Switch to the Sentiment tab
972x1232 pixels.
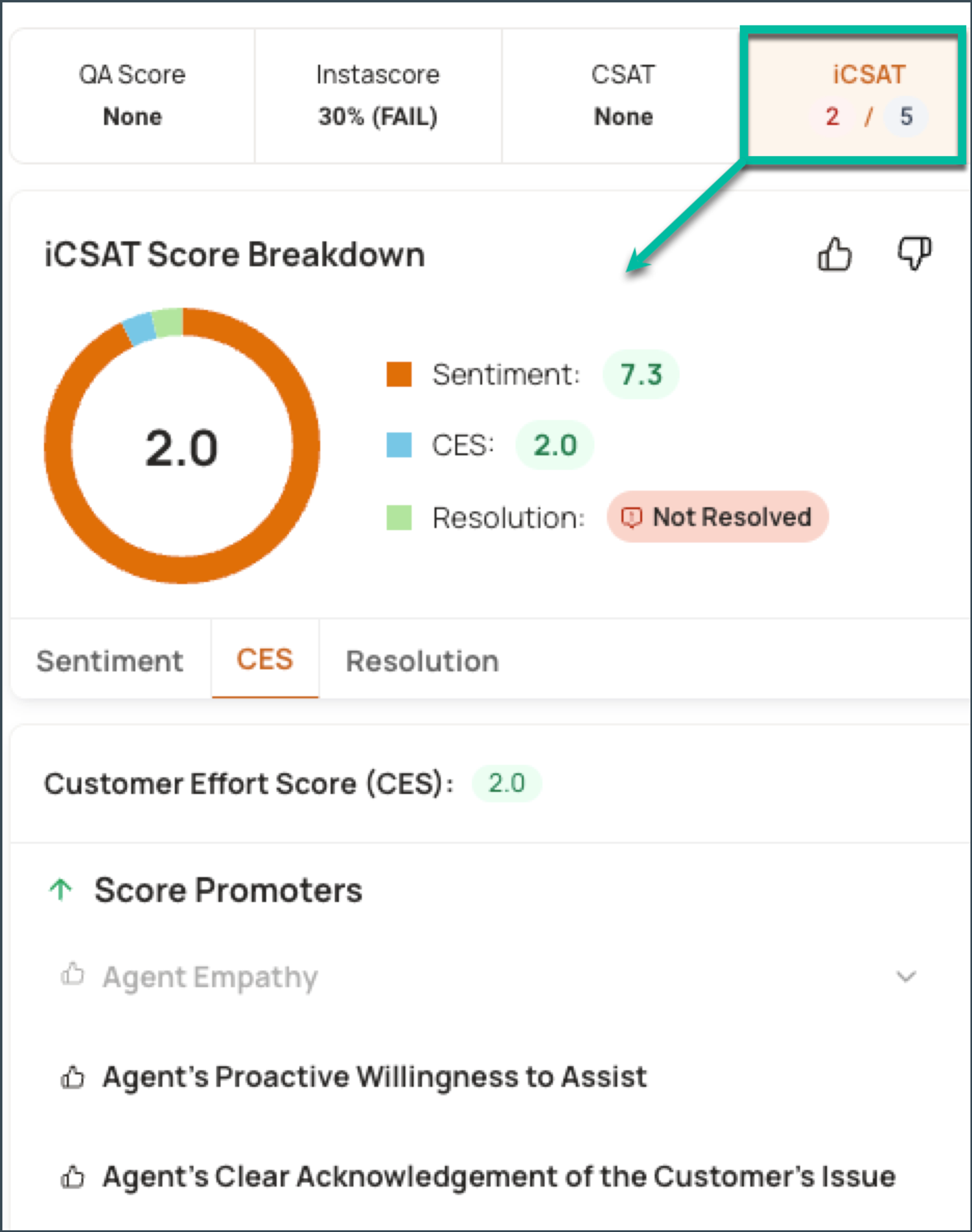[x=110, y=661]
